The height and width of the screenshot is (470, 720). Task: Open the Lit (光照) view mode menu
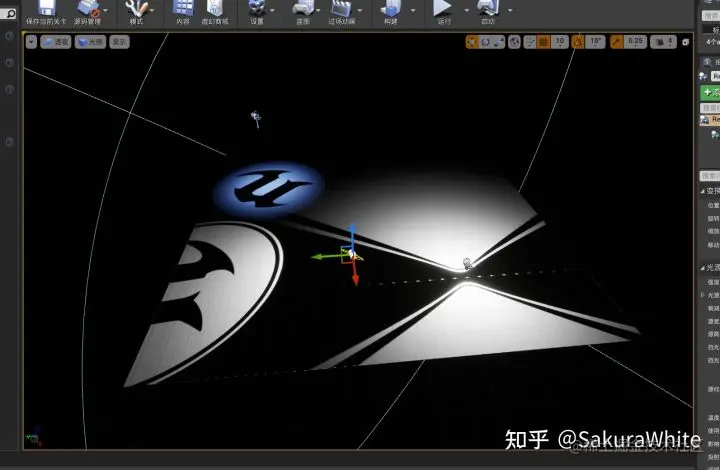[90, 42]
